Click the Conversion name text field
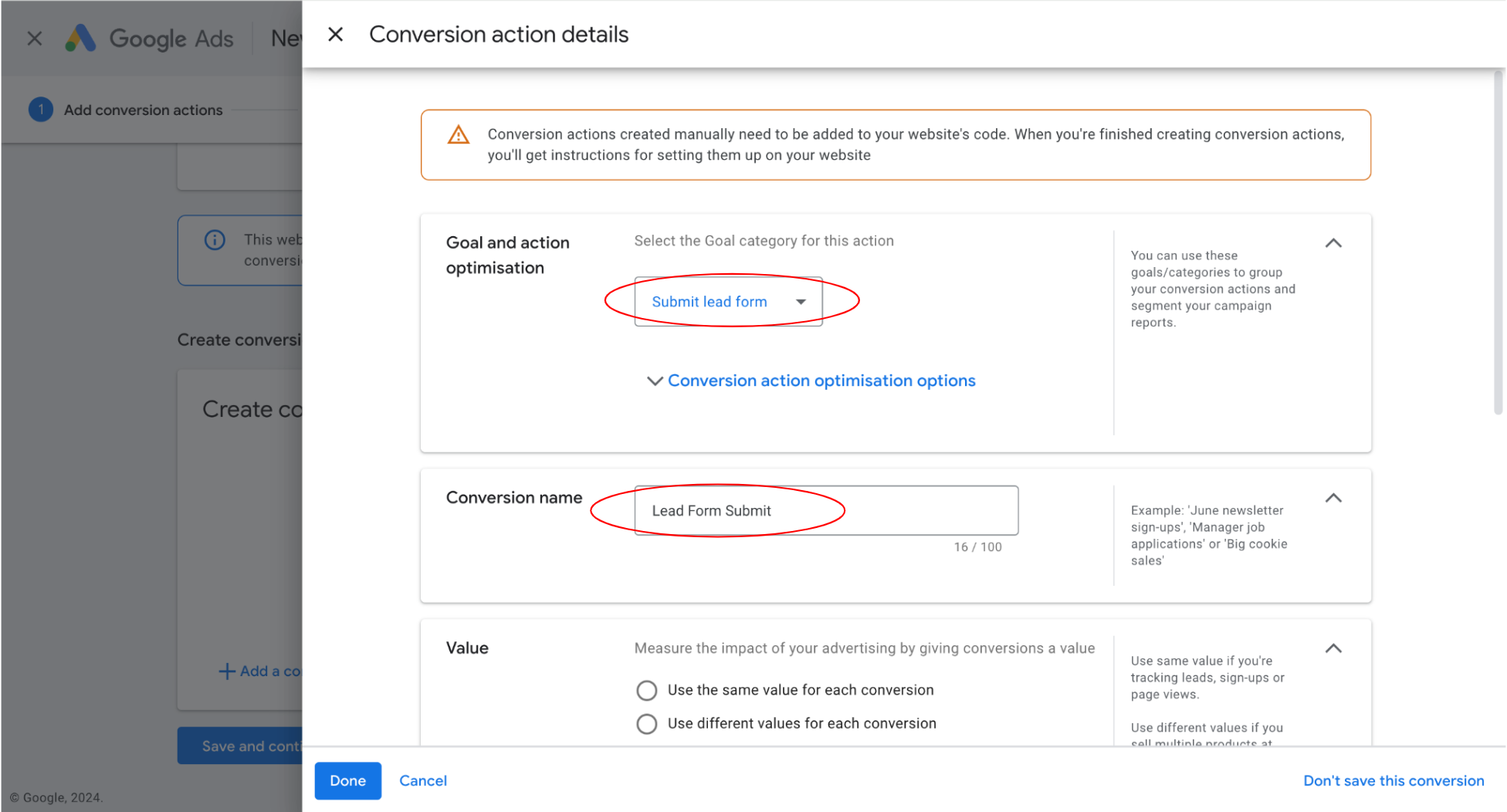 826,510
